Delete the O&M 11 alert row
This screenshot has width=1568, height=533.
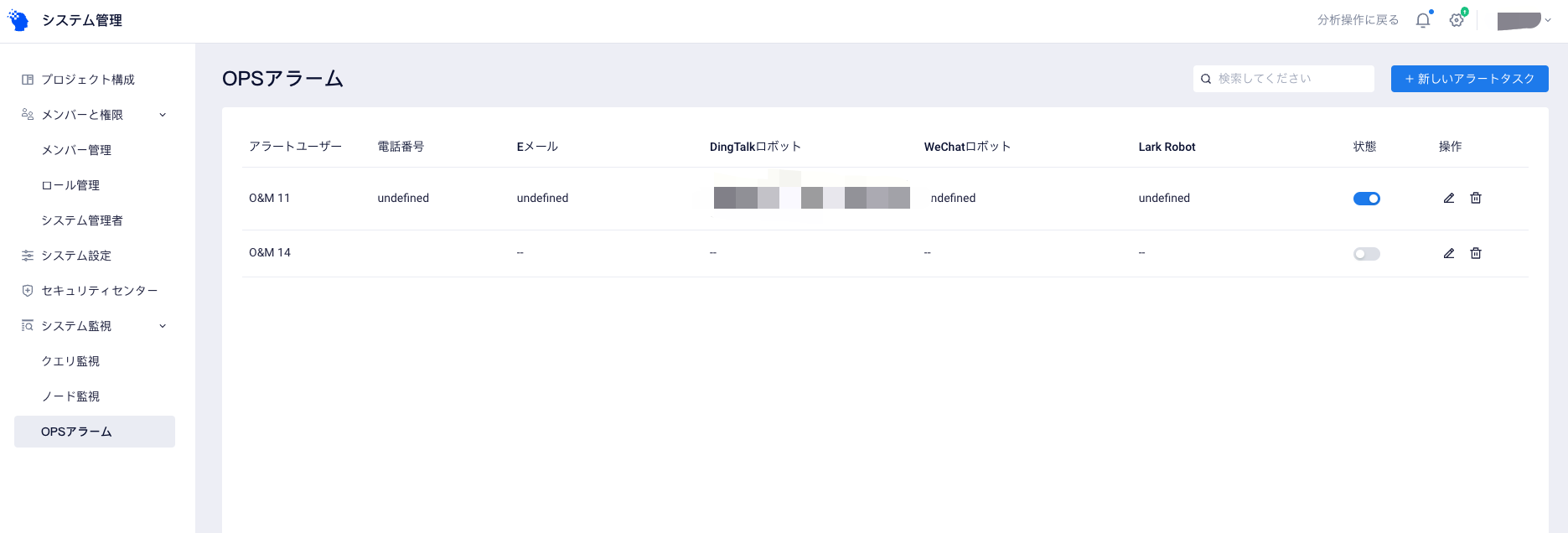[x=1476, y=199]
